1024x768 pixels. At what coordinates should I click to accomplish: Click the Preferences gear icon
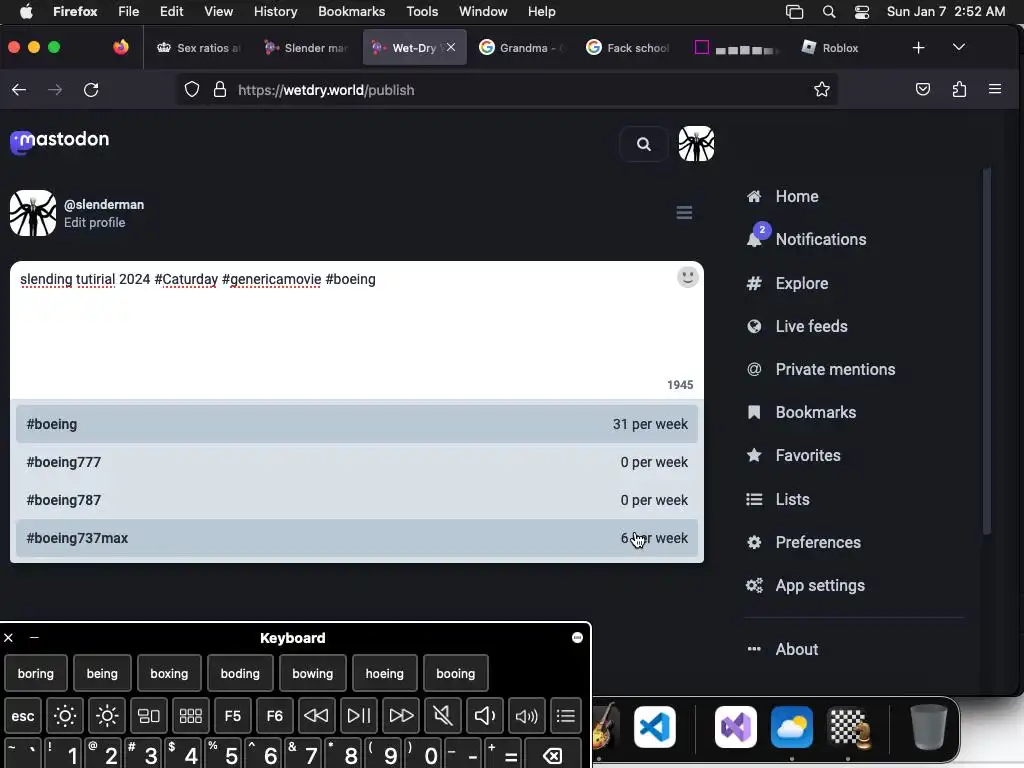754,543
